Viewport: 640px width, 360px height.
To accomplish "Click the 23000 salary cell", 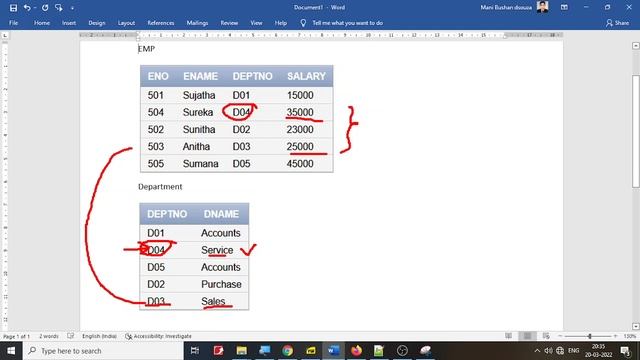I will pyautogui.click(x=300, y=129).
